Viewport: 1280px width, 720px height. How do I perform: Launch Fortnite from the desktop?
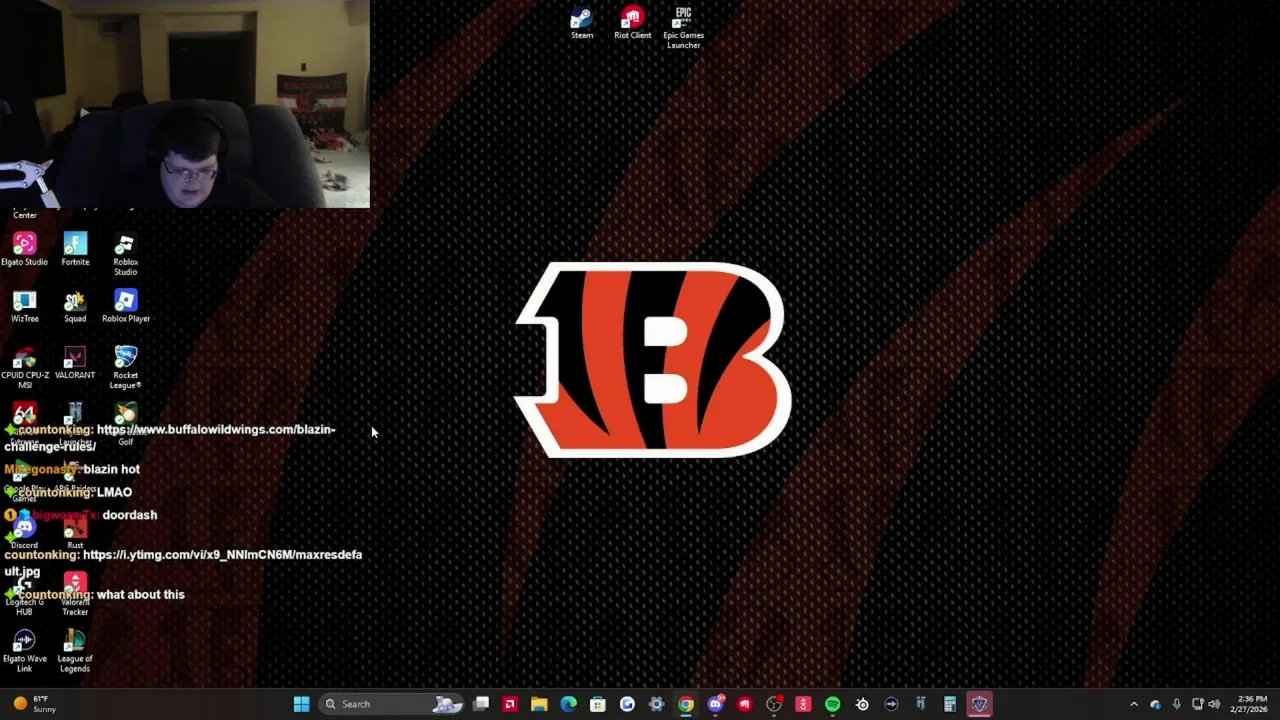click(x=75, y=249)
